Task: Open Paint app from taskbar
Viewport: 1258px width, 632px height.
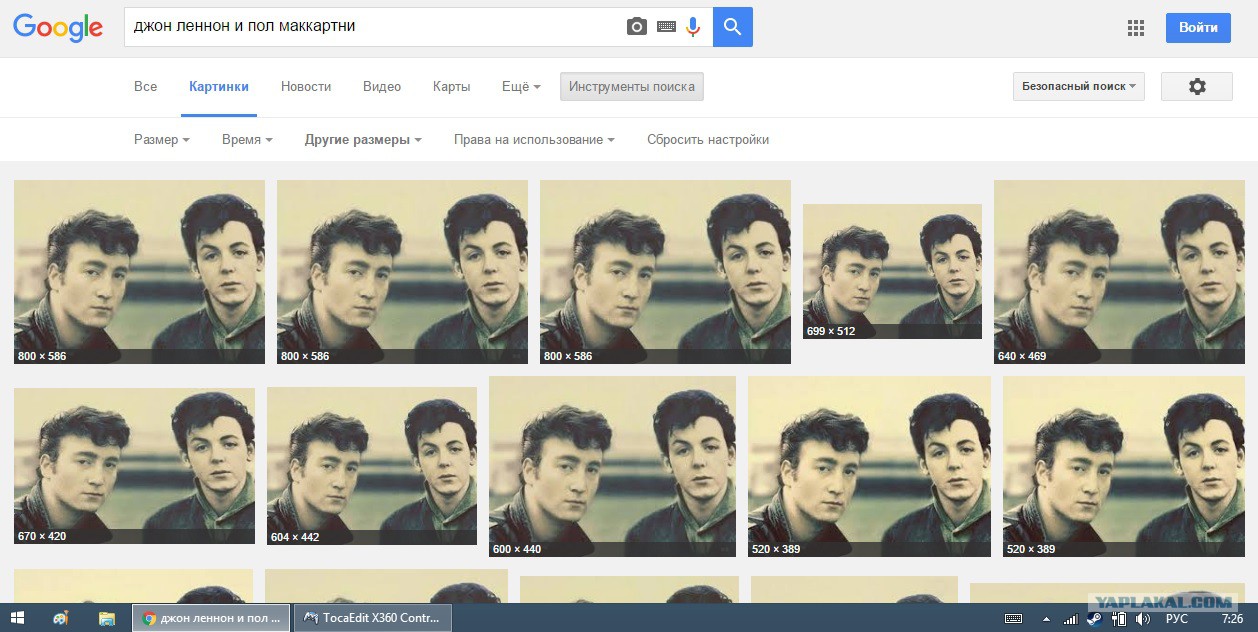Action: coord(60,618)
